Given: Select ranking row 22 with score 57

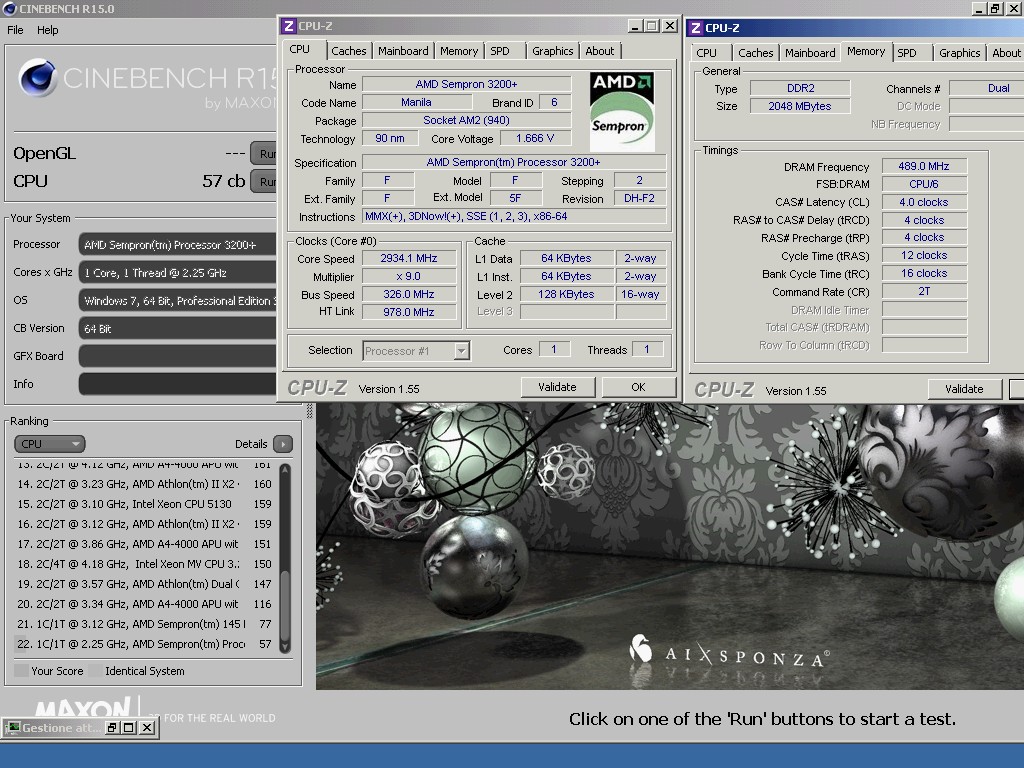Looking at the screenshot, I should click(x=144, y=644).
